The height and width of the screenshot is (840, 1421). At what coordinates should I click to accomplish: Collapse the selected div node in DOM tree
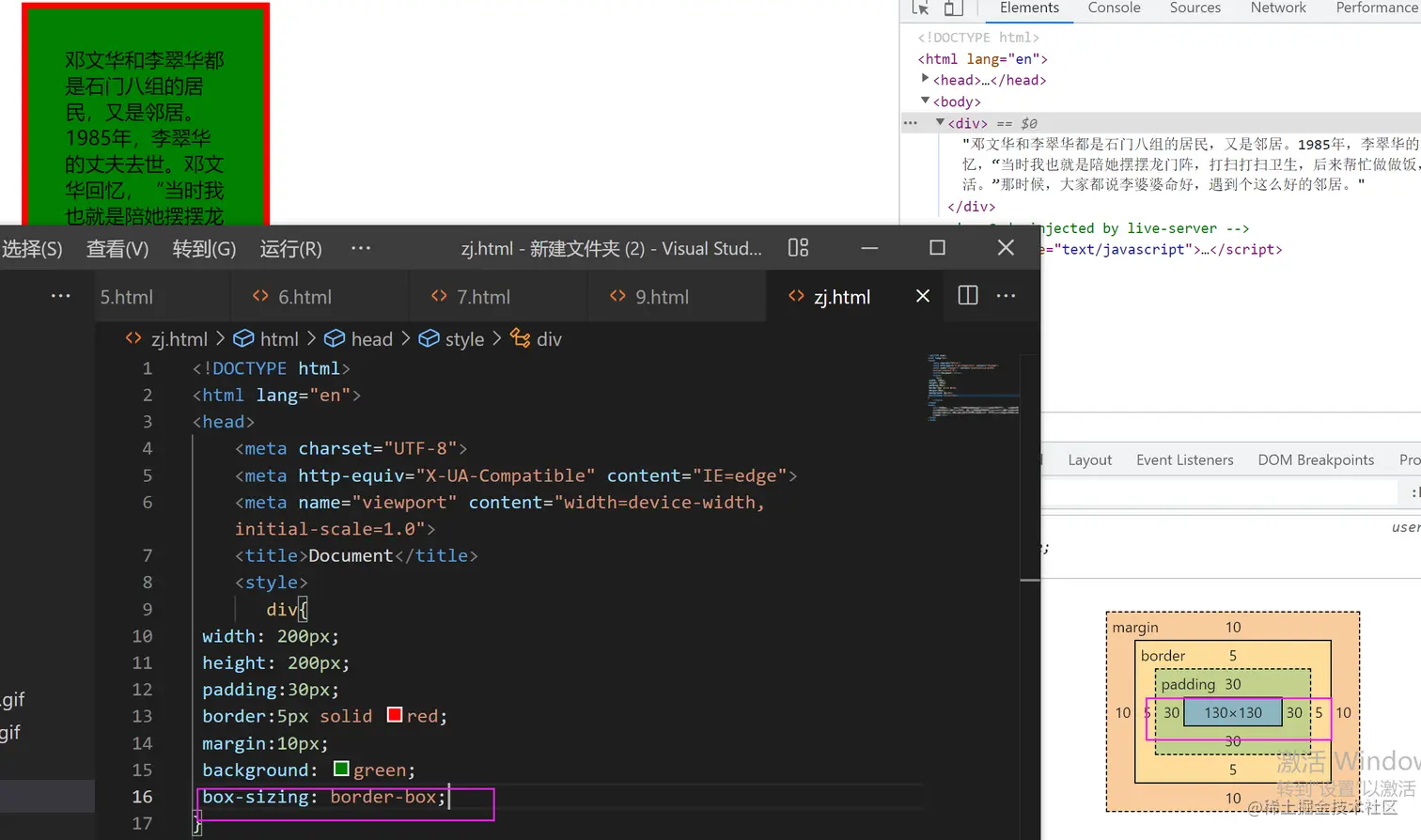pyautogui.click(x=940, y=122)
